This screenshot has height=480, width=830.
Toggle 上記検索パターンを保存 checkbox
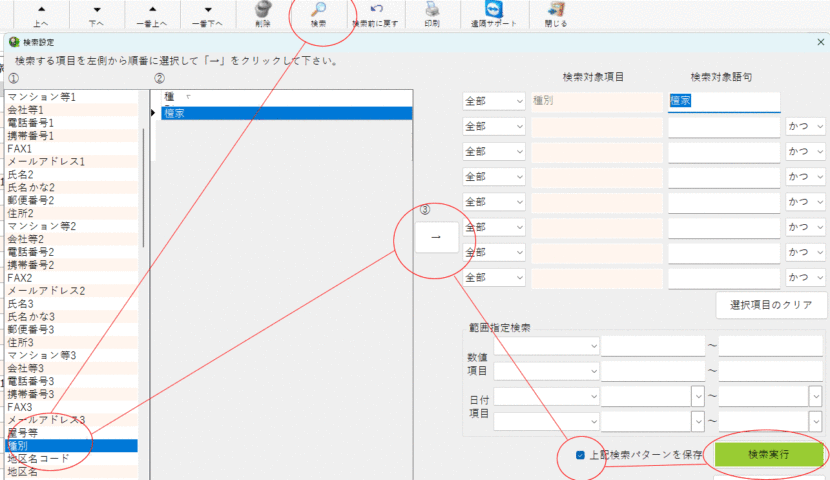coord(581,455)
